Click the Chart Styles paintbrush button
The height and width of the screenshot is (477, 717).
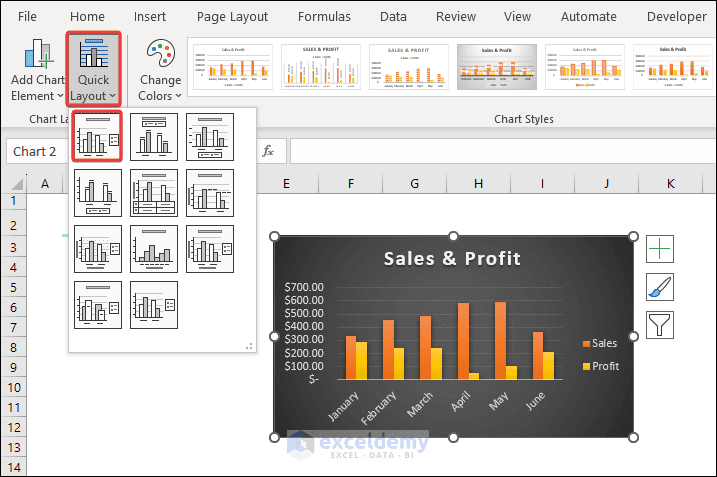(x=659, y=287)
